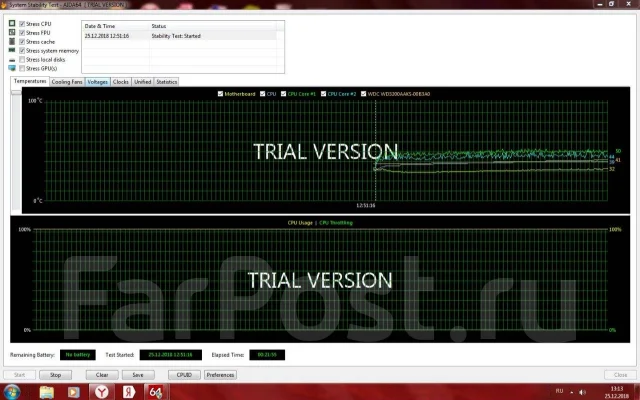Launch Yandex Browser from taskbar
Viewport: 640px width, 400px height.
(102, 392)
